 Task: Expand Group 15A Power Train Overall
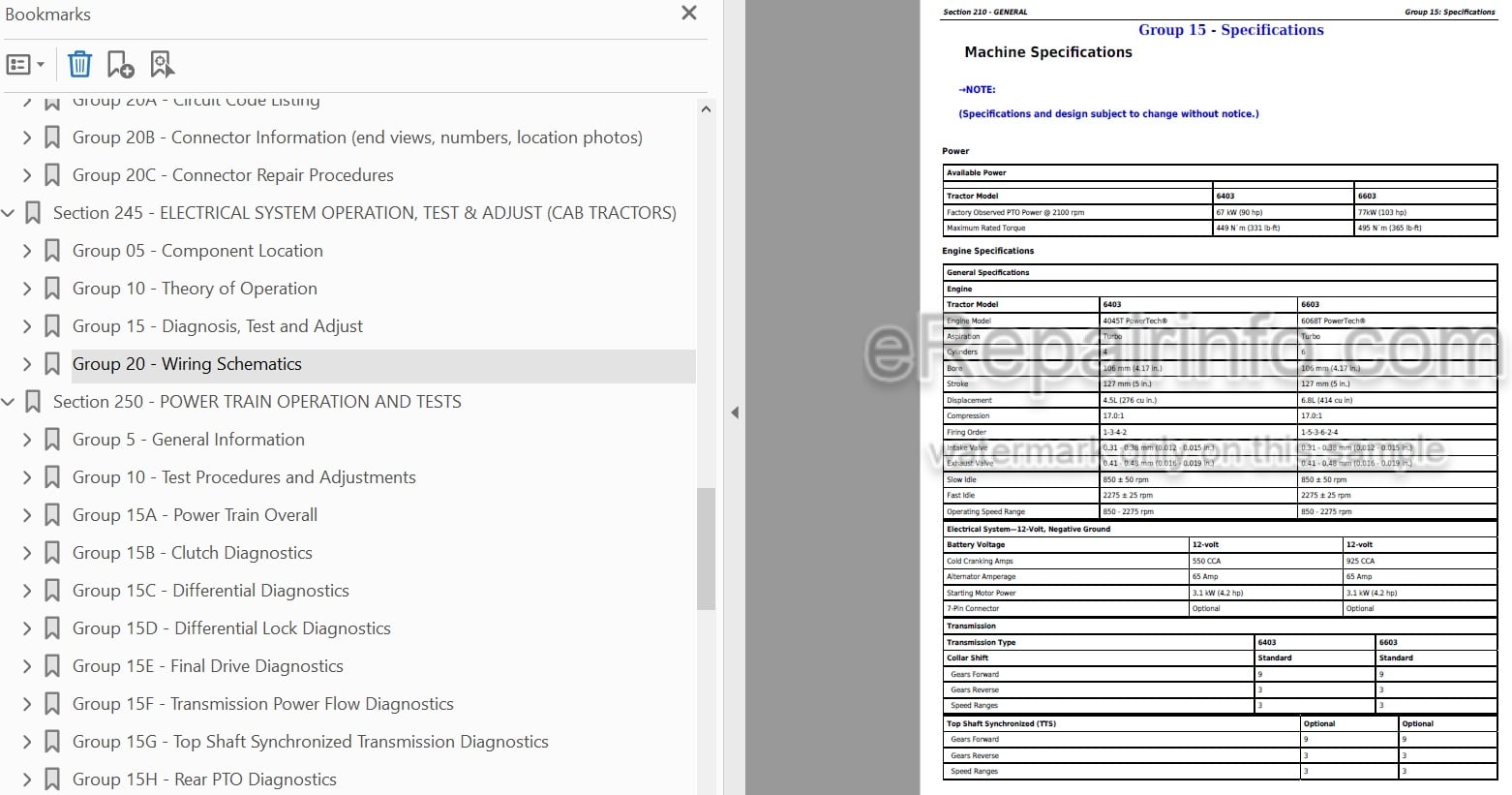[x=27, y=515]
